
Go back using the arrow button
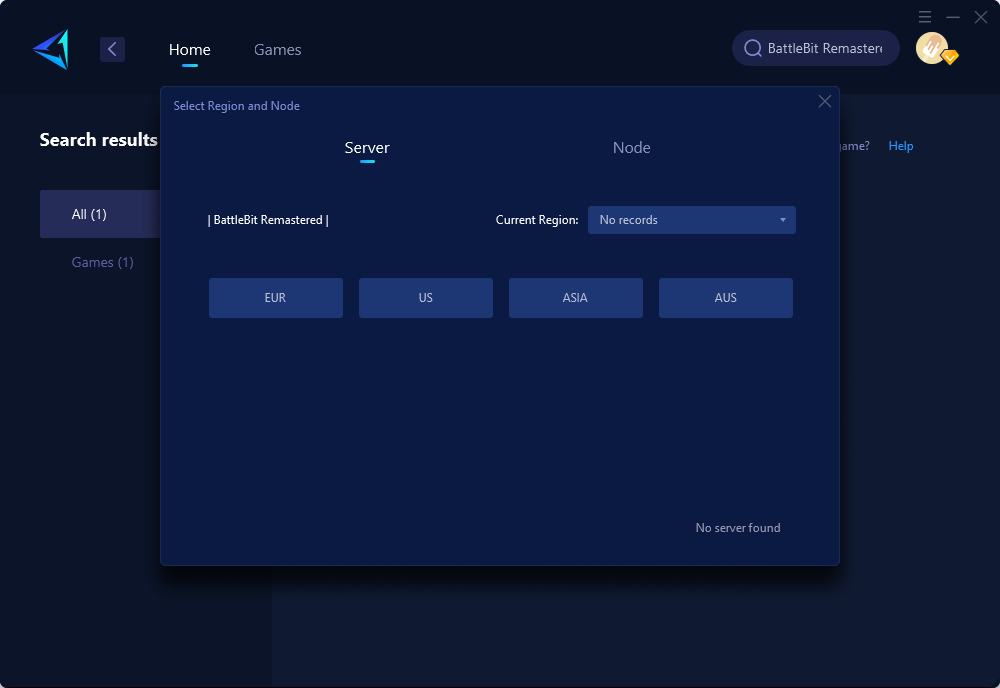pyautogui.click(x=112, y=49)
